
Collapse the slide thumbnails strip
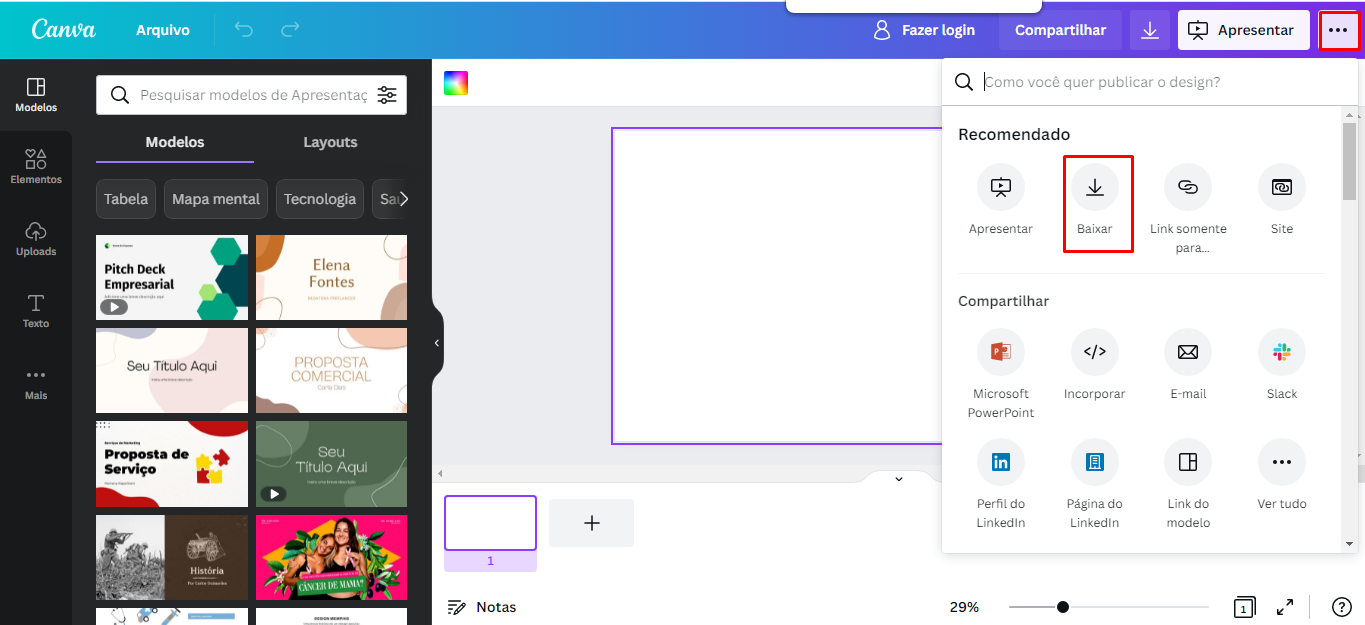coord(898,478)
